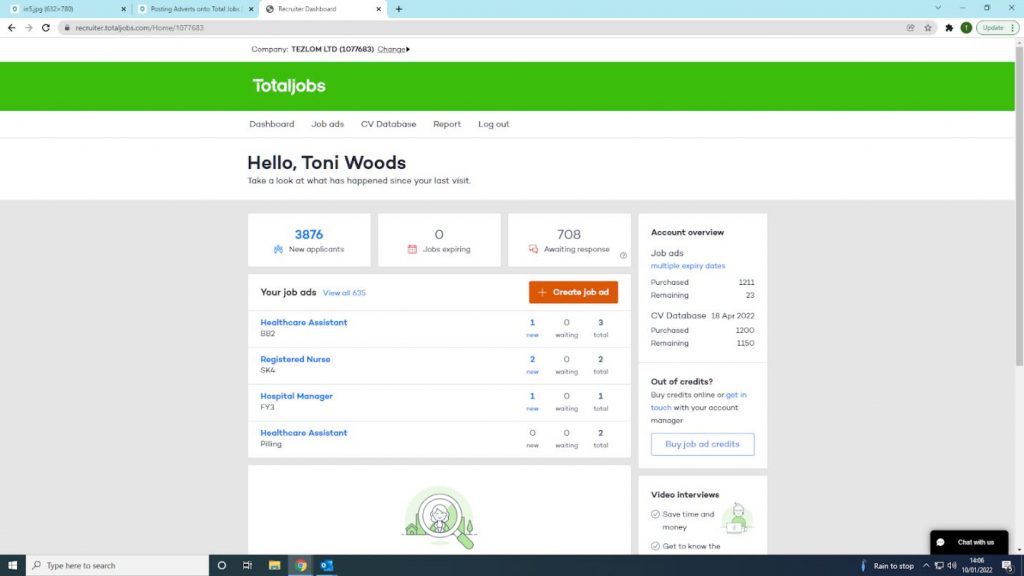1024x576 pixels.
Task: Open the View all 635 link
Action: pyautogui.click(x=344, y=293)
